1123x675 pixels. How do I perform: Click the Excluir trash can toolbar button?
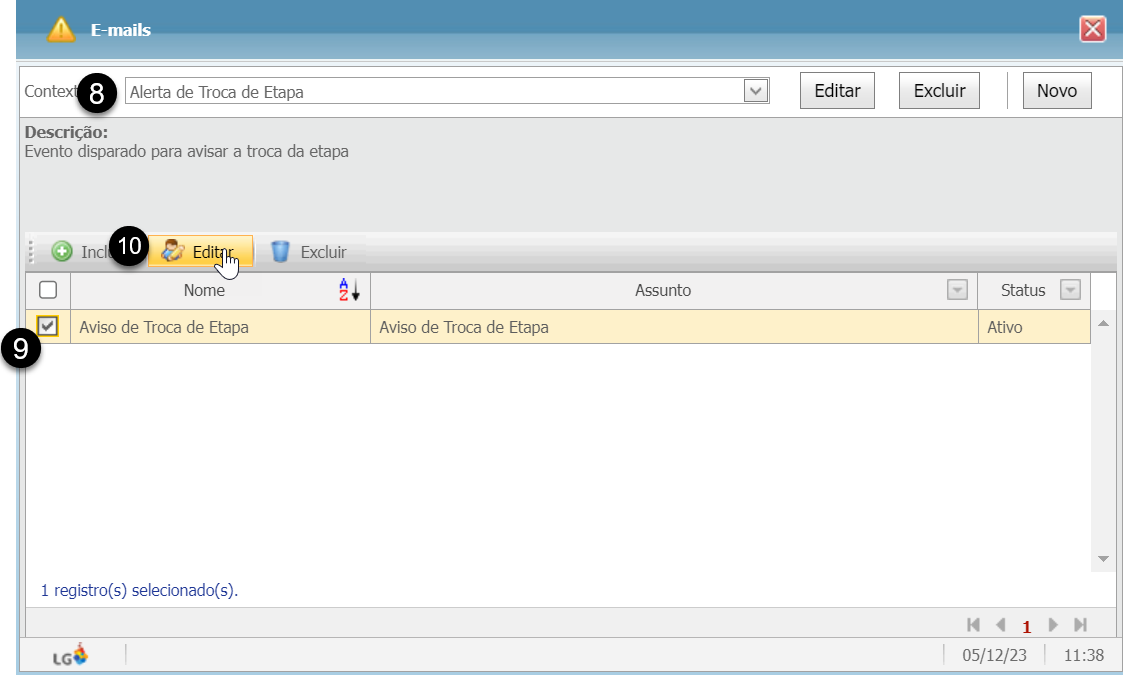point(308,252)
